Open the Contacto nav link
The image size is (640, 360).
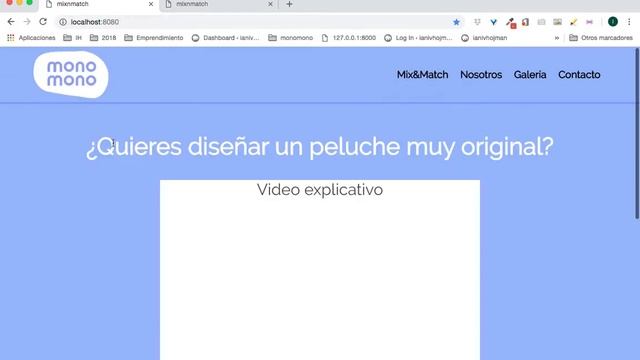pos(579,75)
